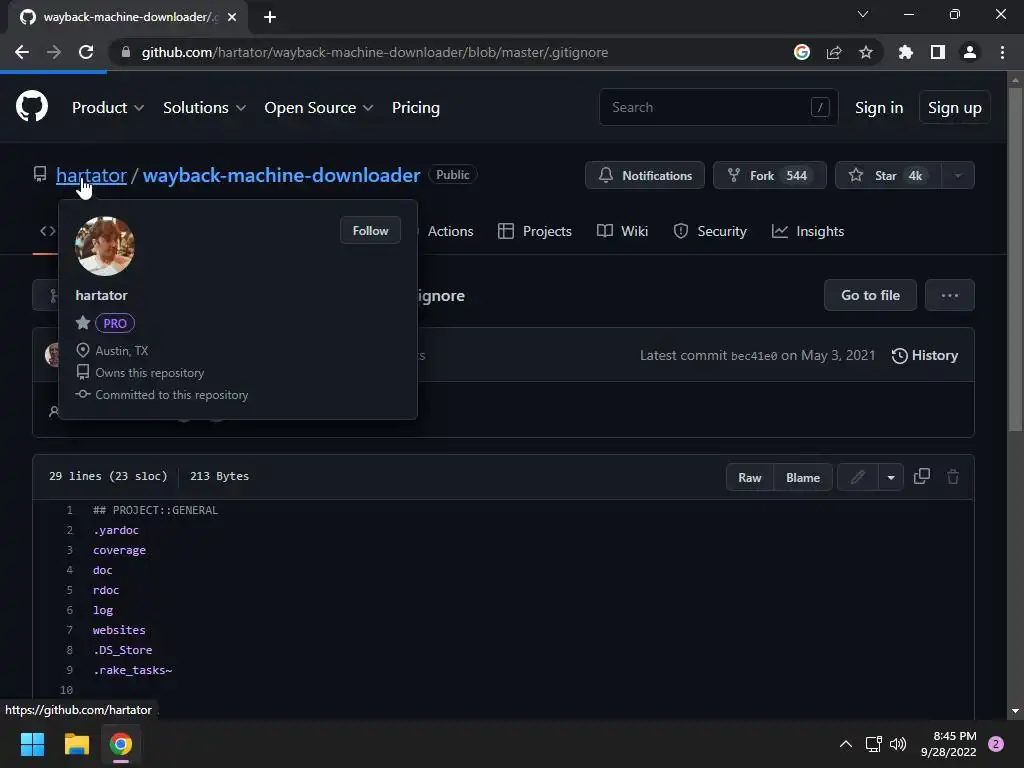Open the new tab plus button
The image size is (1024, 768).
[270, 17]
